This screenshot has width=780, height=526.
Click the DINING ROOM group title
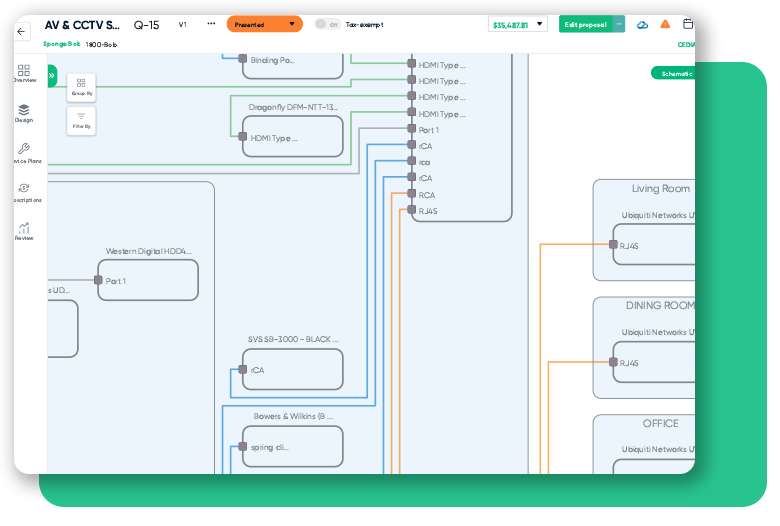(660, 306)
